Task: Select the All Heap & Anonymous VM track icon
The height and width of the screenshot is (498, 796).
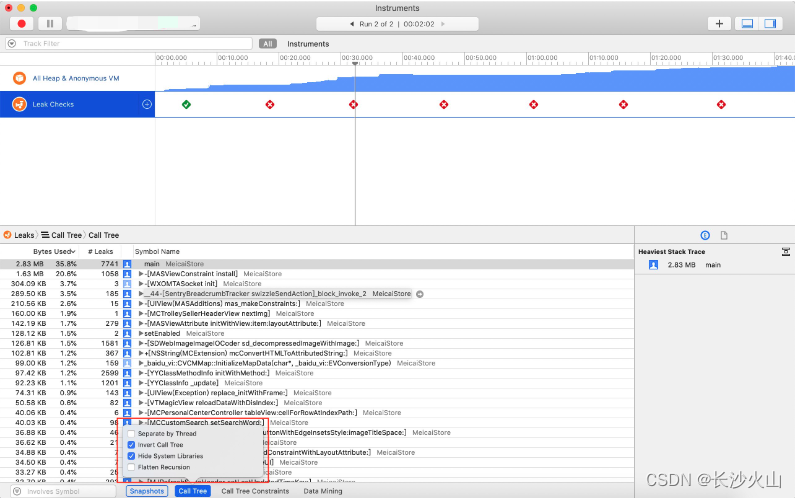Action: [x=19, y=78]
